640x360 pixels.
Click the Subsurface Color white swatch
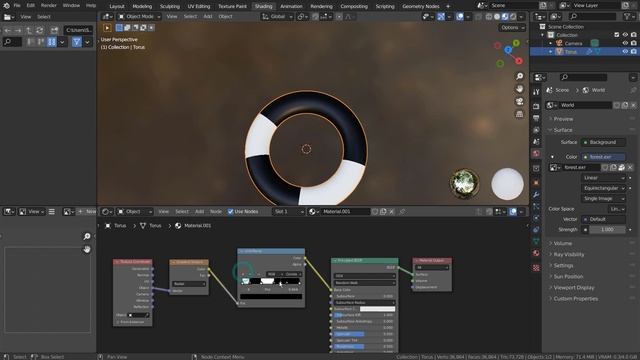[x=377, y=309]
